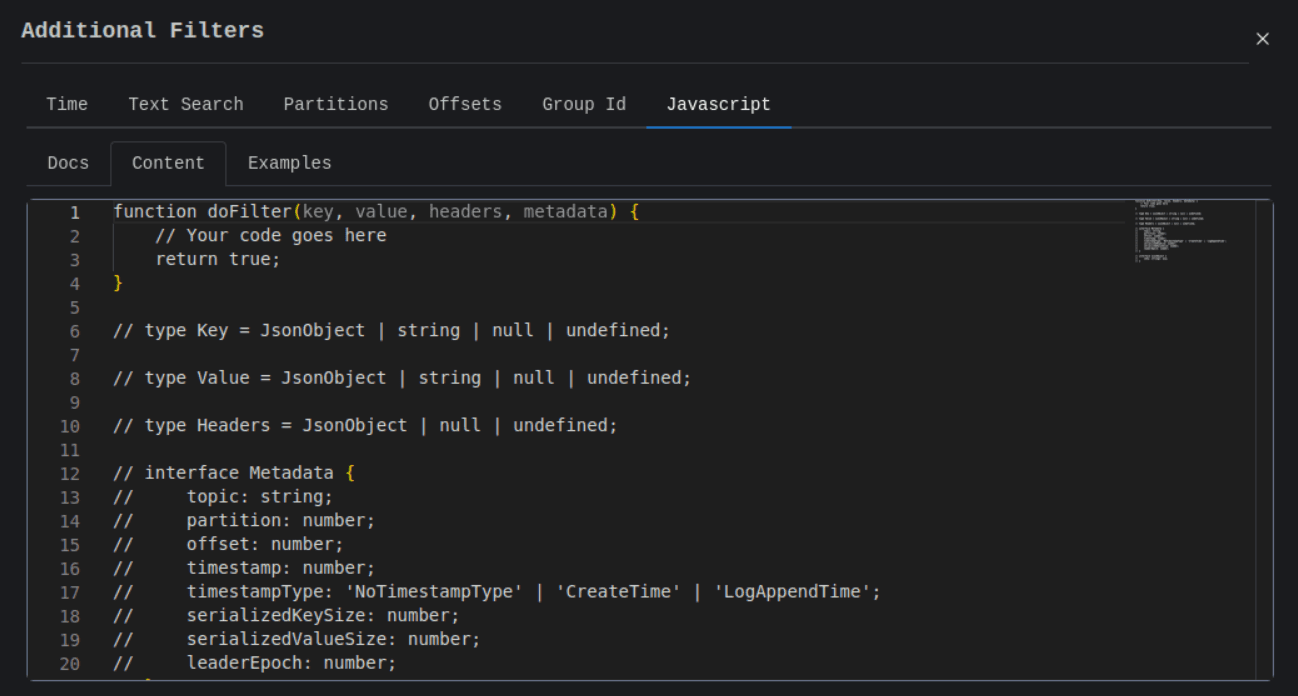Viewport: 1298px width, 696px height.
Task: Click line number 17 in gutter
Action: 69,592
